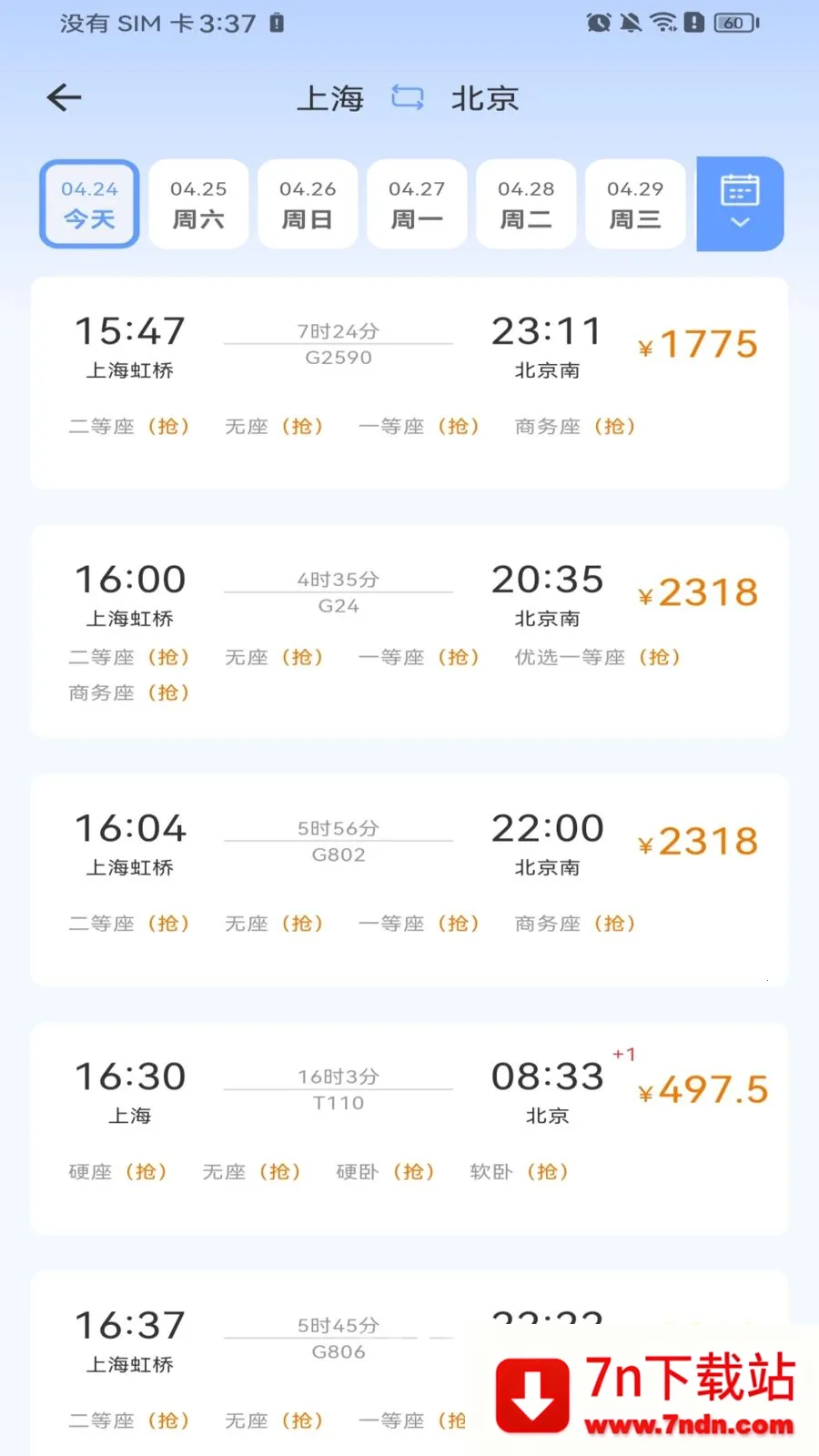Open train G2590 departing 15:47
The image size is (819, 1456).
[x=409, y=383]
